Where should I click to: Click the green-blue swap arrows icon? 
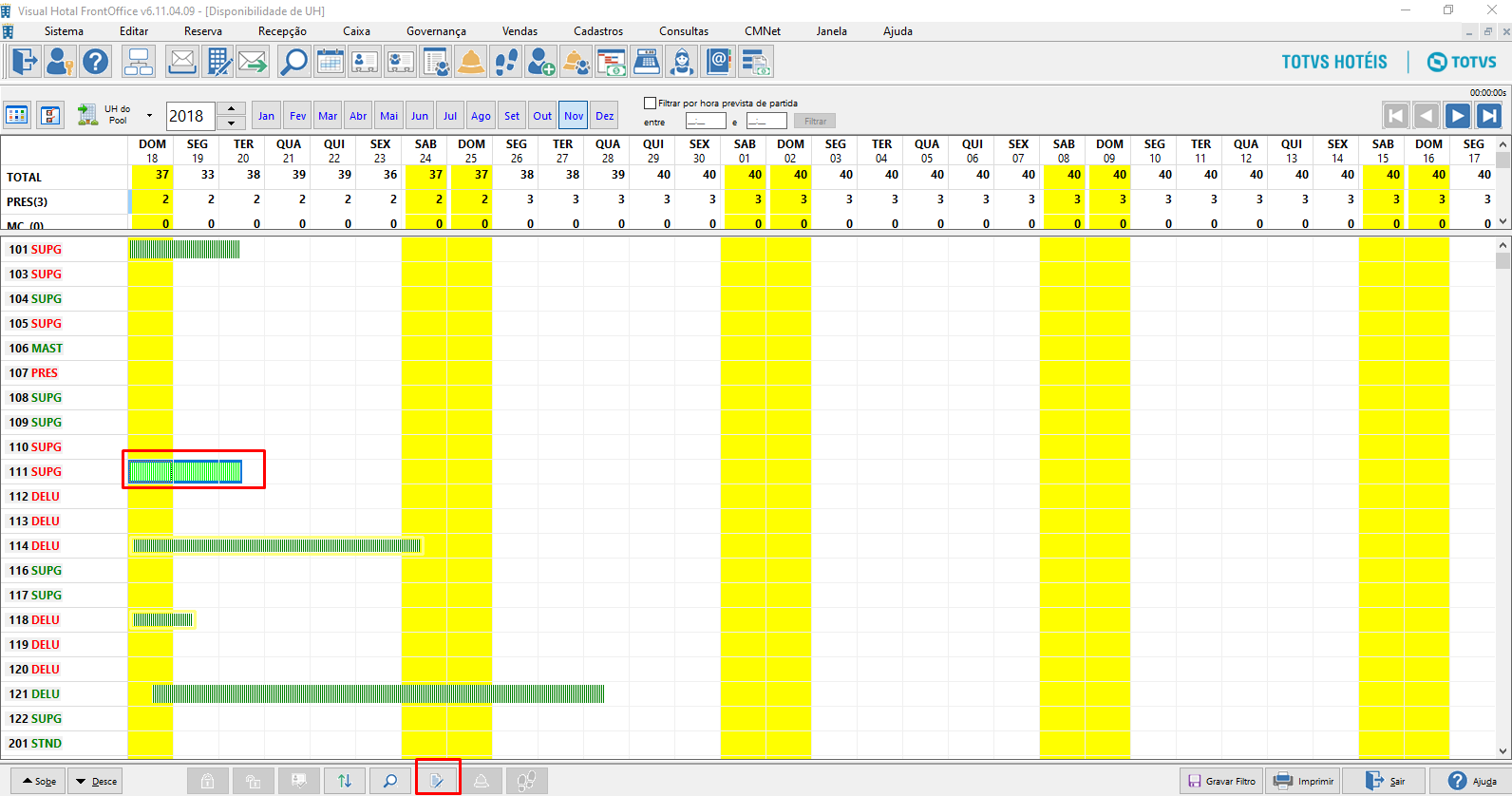[345, 781]
